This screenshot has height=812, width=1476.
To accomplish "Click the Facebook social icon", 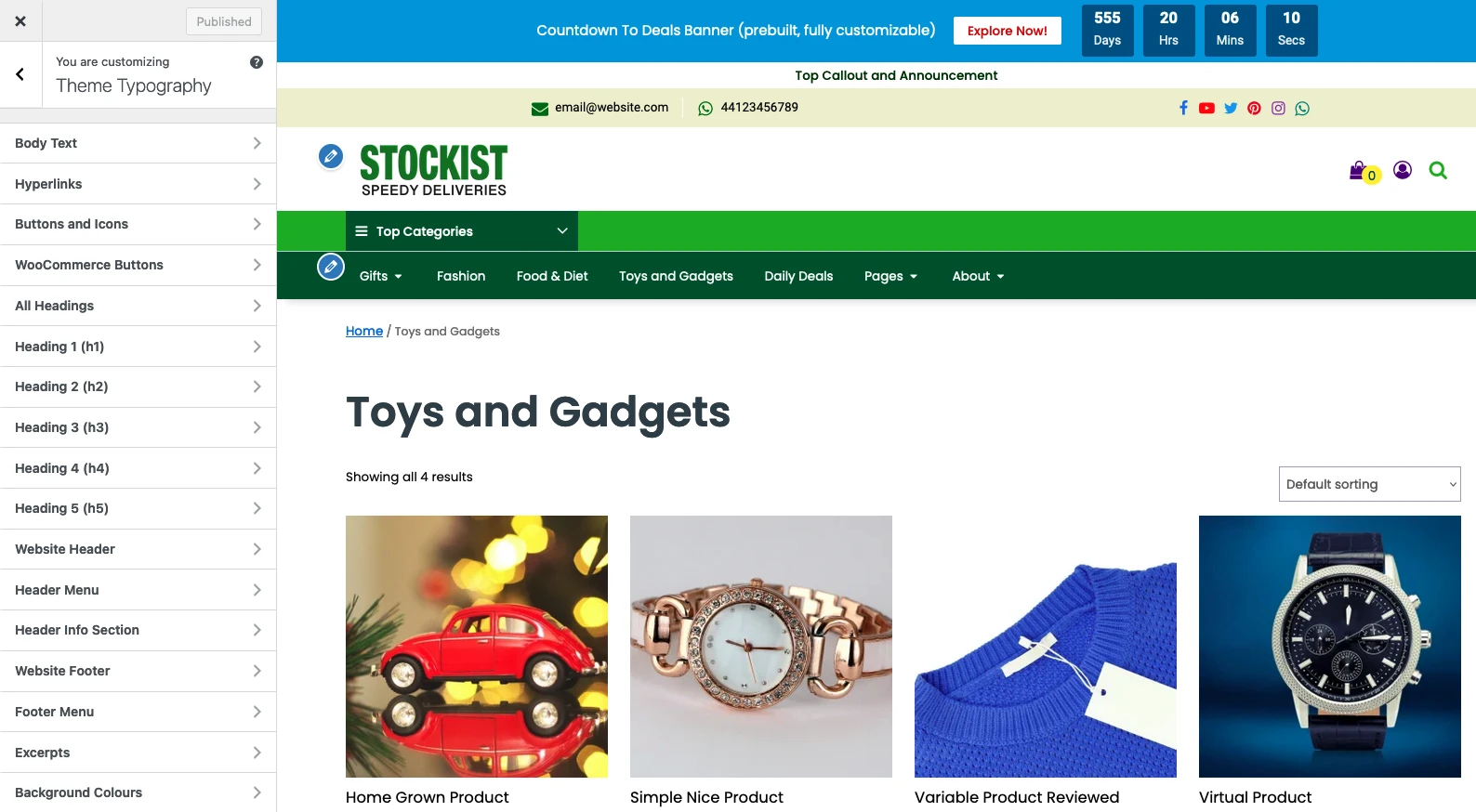I will point(1183,108).
